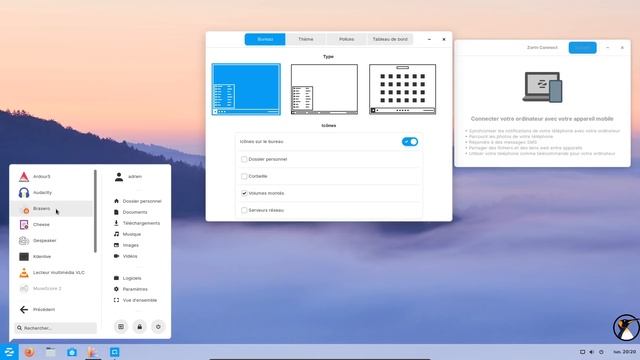Open the Images folder from the menu
This screenshot has height=360, width=640.
coord(126,245)
